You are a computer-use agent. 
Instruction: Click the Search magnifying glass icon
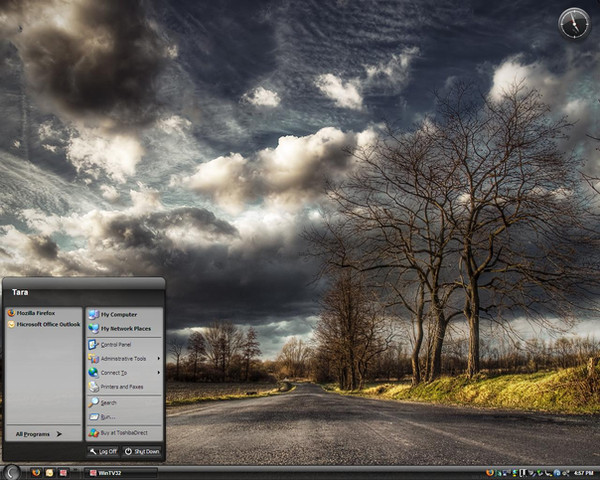coord(94,402)
